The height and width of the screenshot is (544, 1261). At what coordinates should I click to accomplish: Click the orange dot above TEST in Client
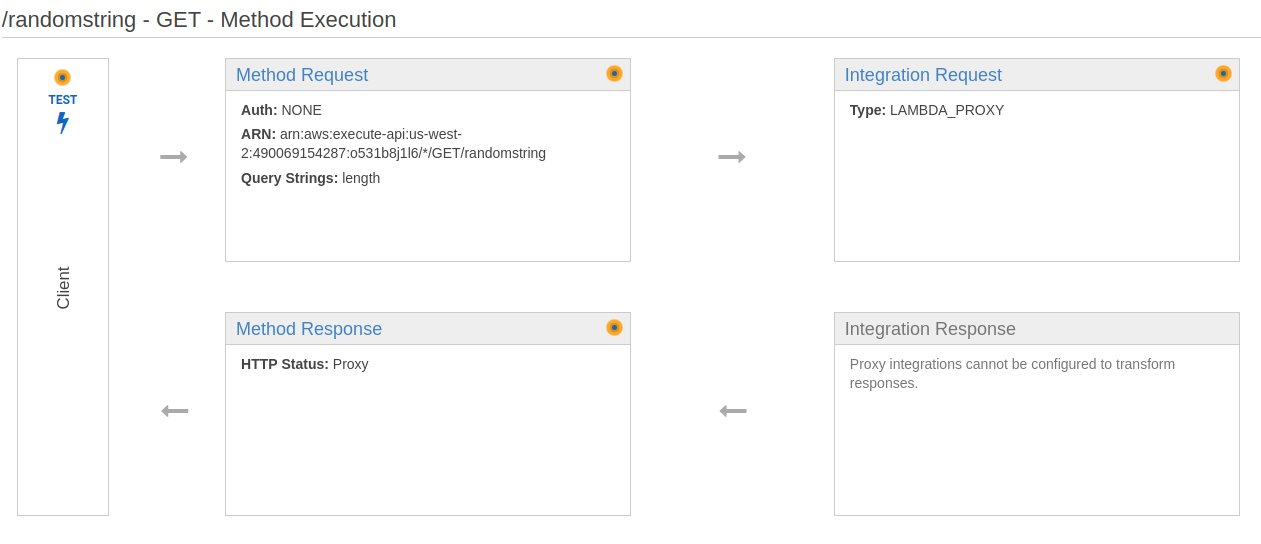coord(62,77)
